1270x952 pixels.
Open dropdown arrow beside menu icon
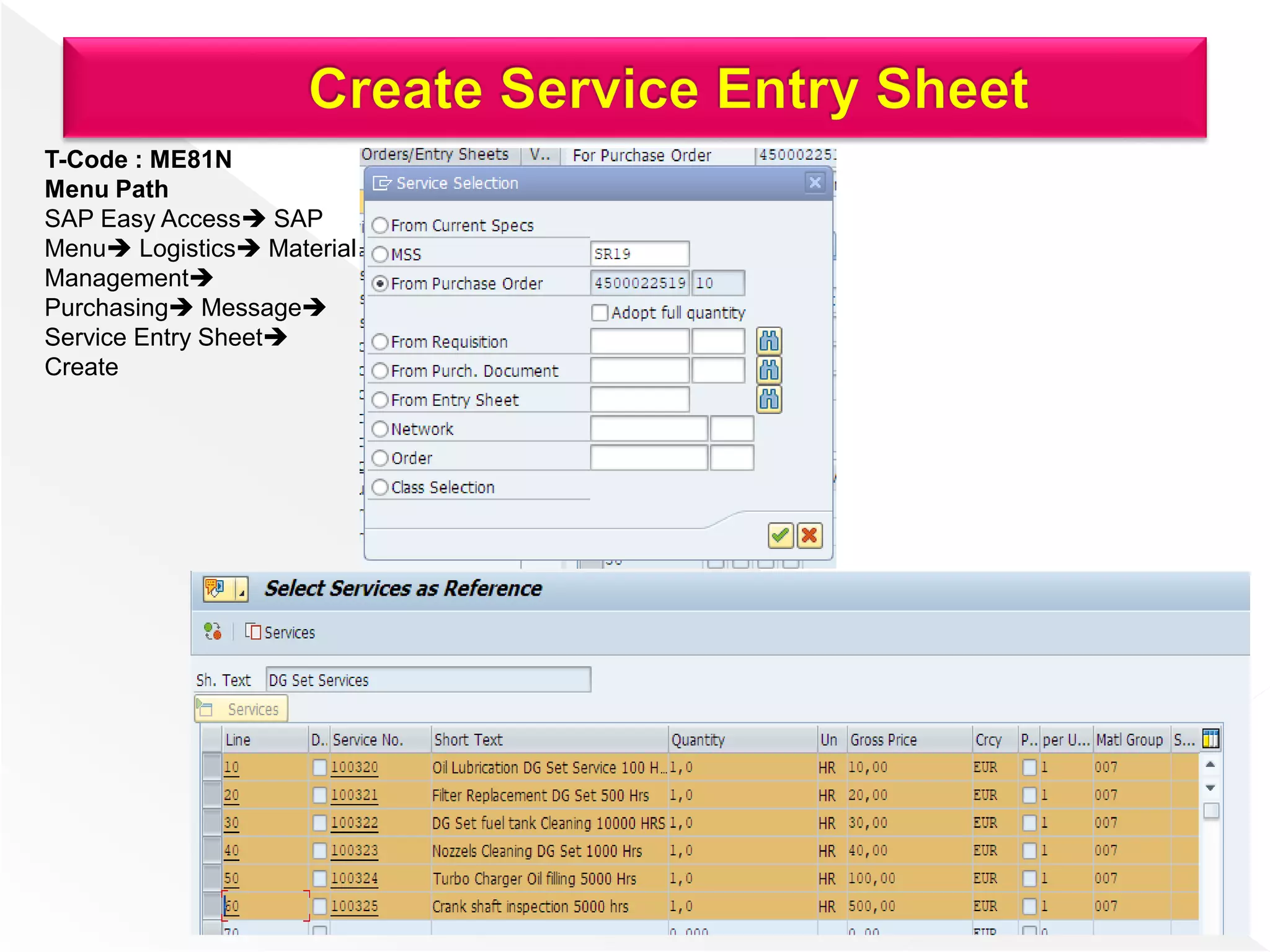(242, 589)
